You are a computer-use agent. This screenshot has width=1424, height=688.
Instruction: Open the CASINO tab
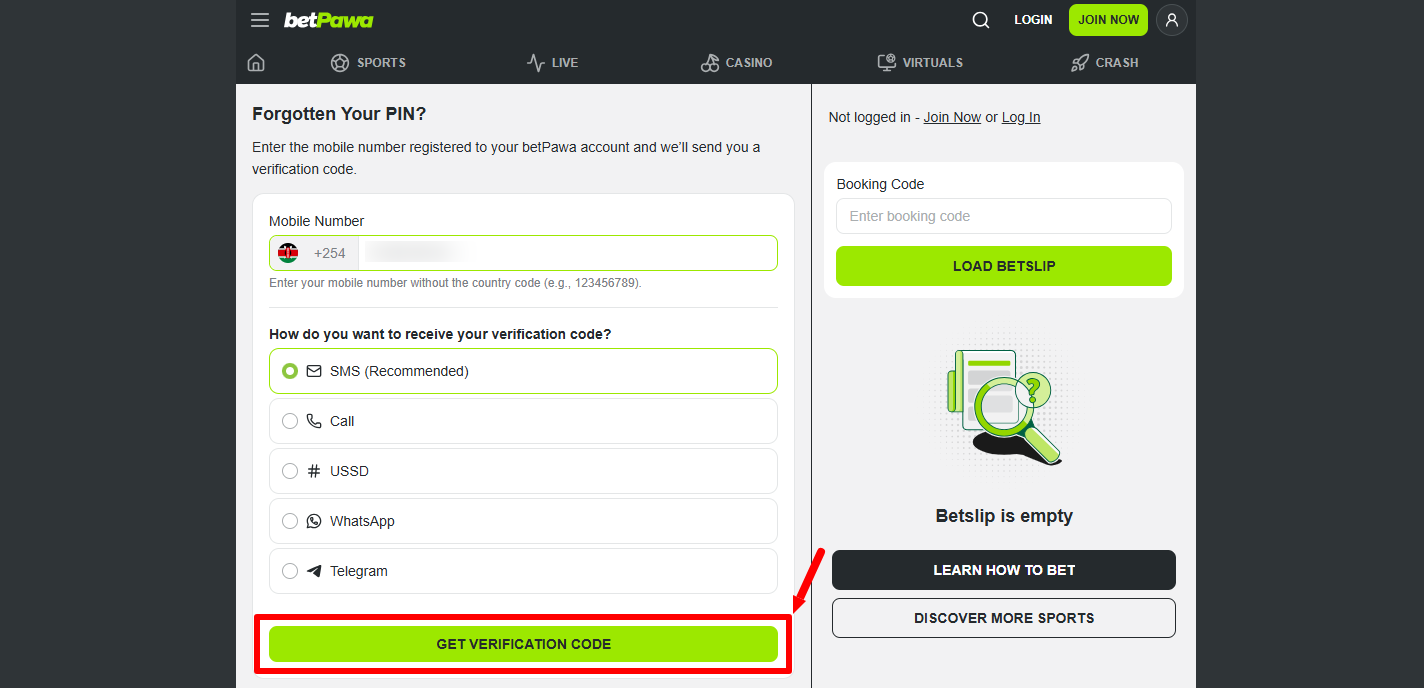(x=736, y=62)
